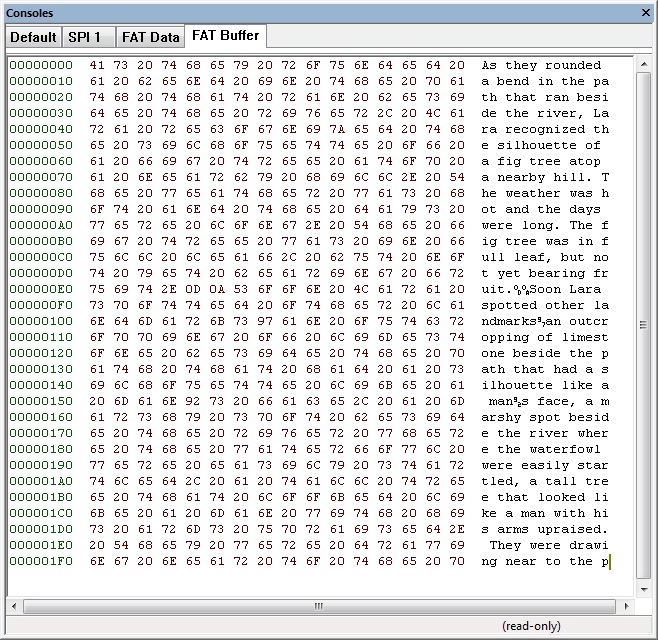Click ASCII text 'spotted other la'
This screenshot has height=640, width=658.
click(x=545, y=305)
